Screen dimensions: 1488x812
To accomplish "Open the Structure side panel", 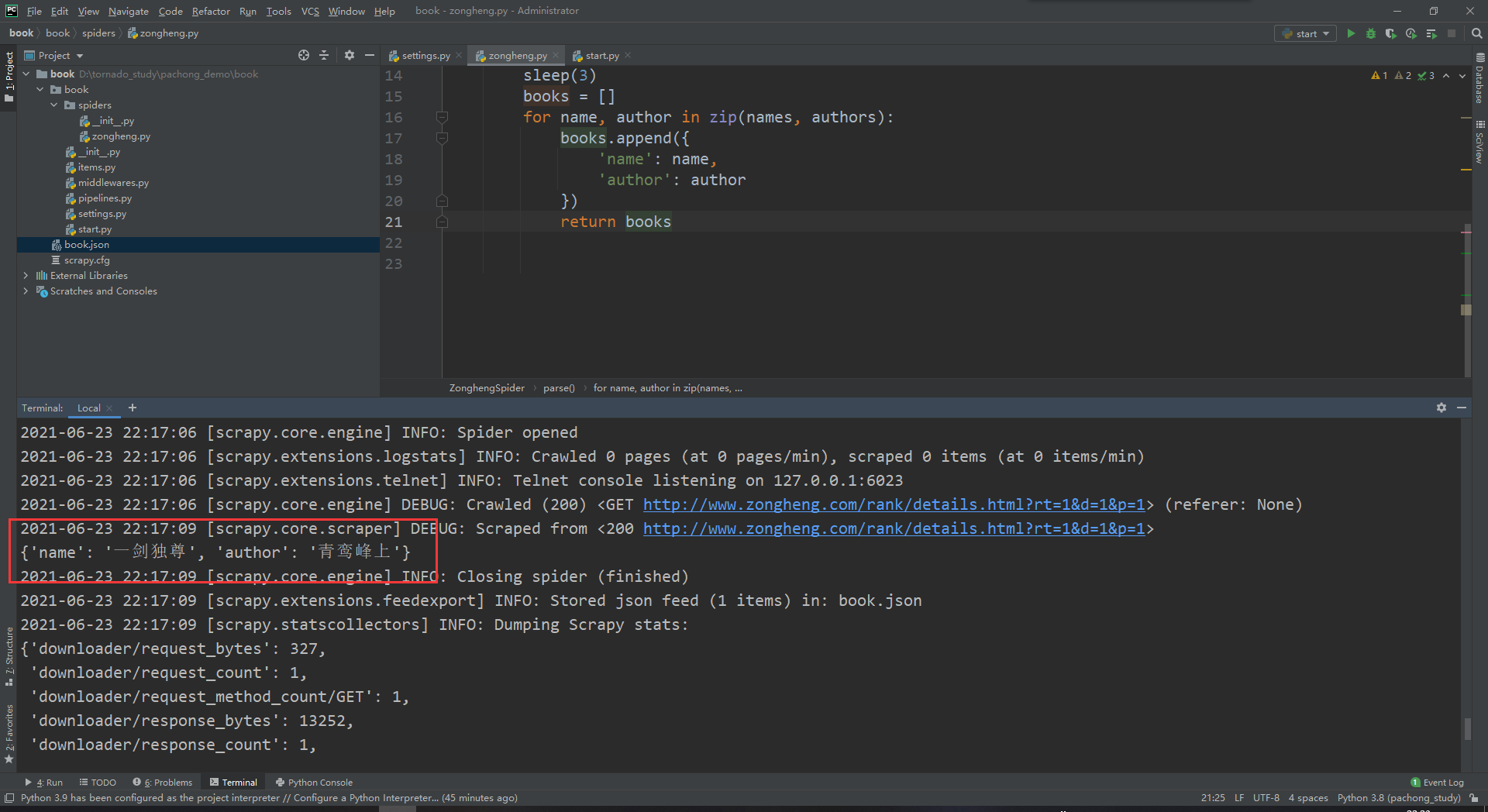I will [x=9, y=655].
